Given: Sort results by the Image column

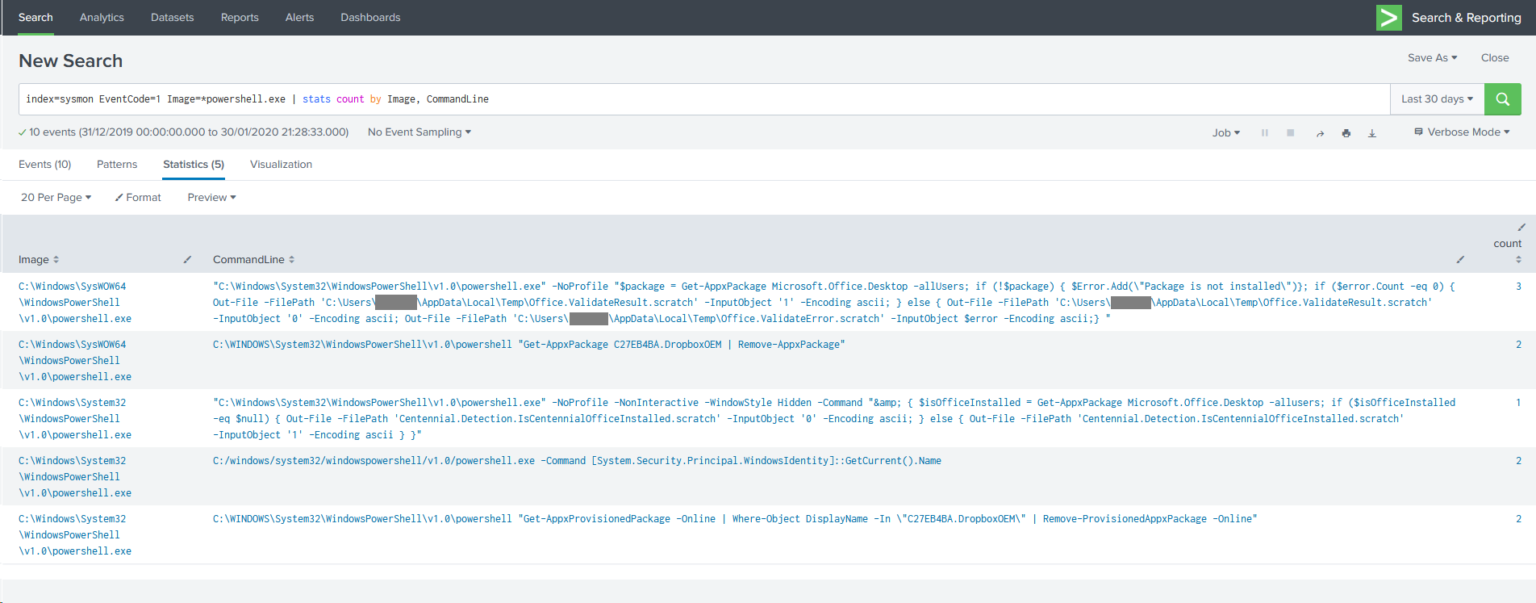Looking at the screenshot, I should tap(38, 259).
